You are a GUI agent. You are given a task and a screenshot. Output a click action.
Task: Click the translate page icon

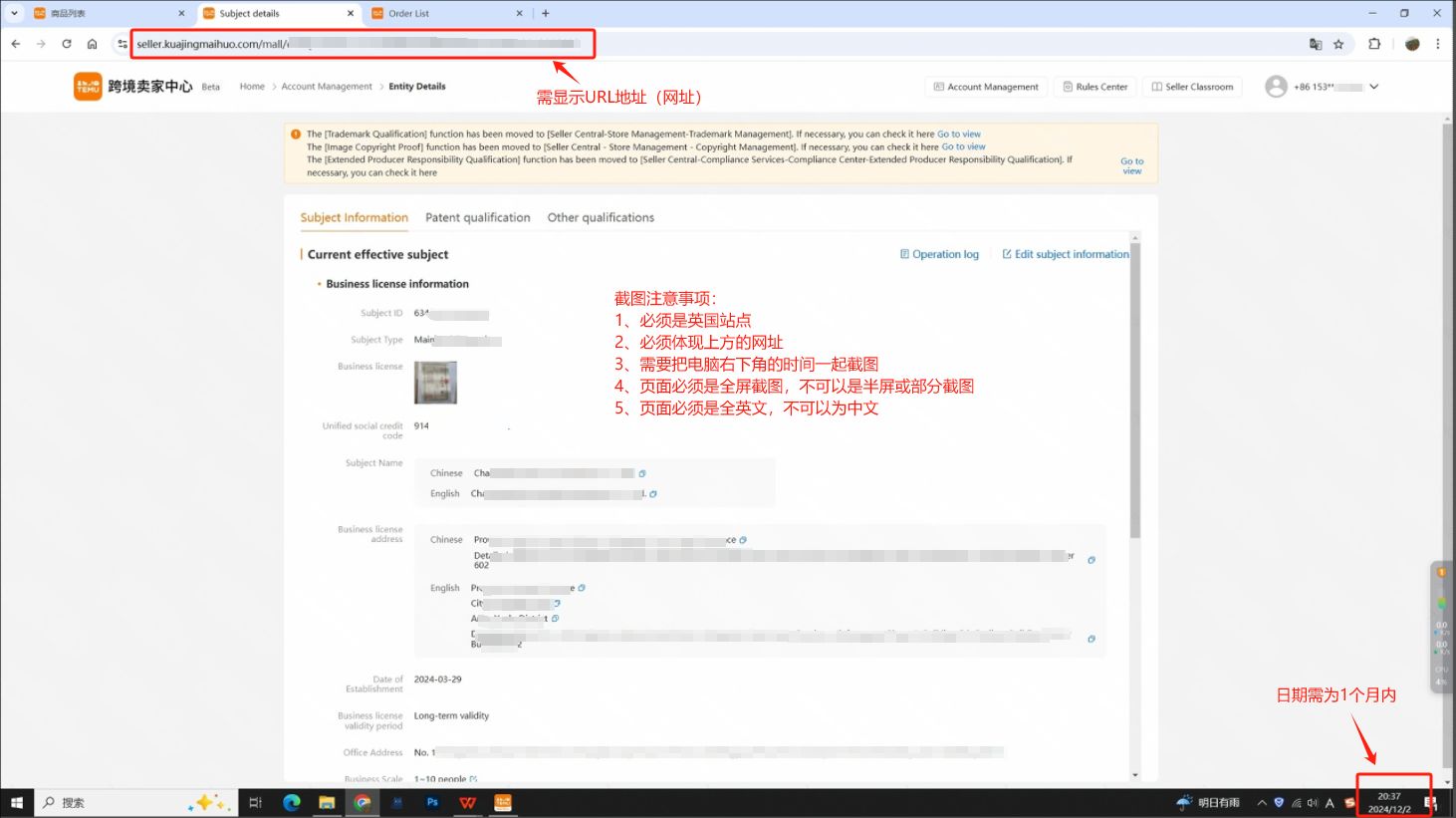[1316, 44]
